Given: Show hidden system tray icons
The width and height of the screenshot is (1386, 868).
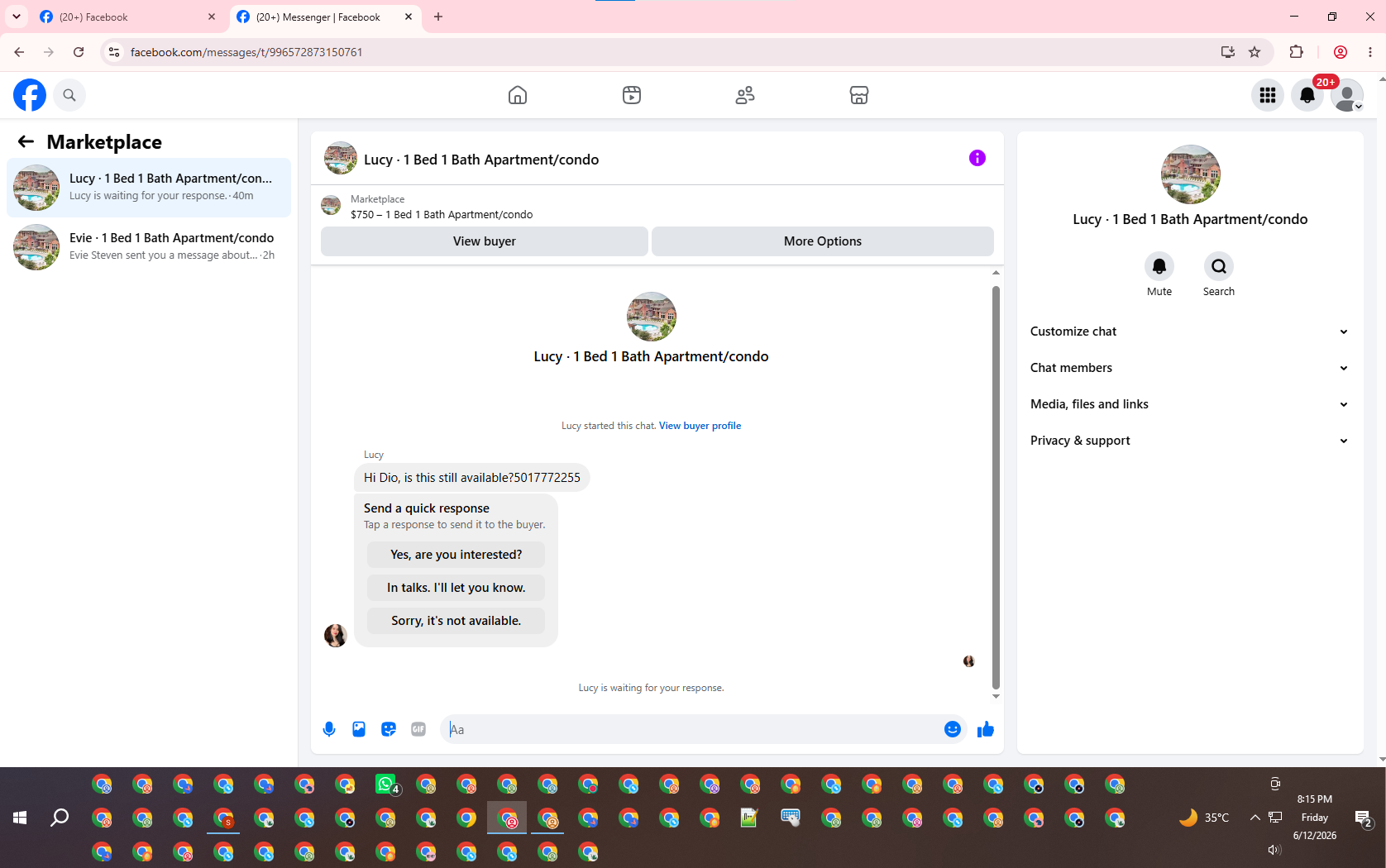Looking at the screenshot, I should click(x=1255, y=818).
